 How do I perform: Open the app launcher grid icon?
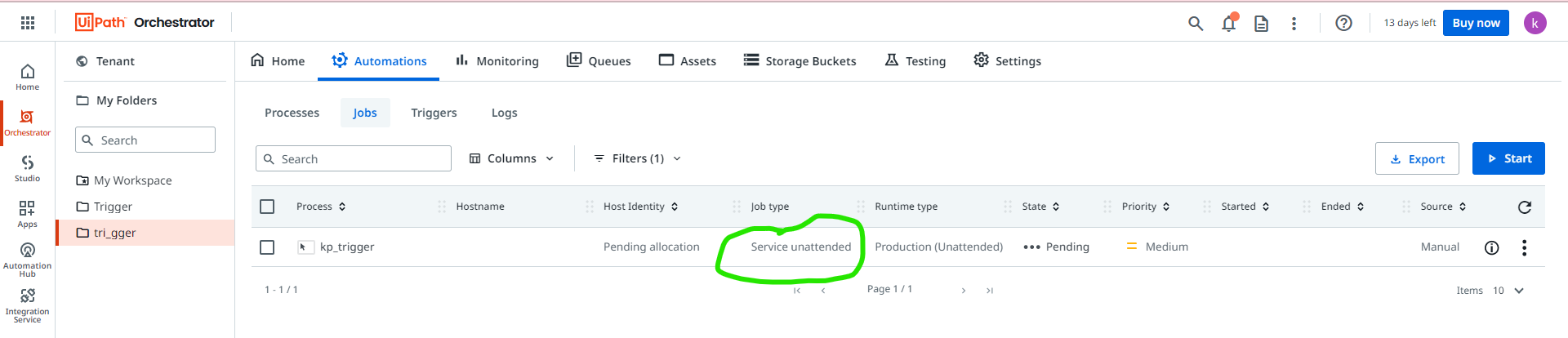point(28,23)
